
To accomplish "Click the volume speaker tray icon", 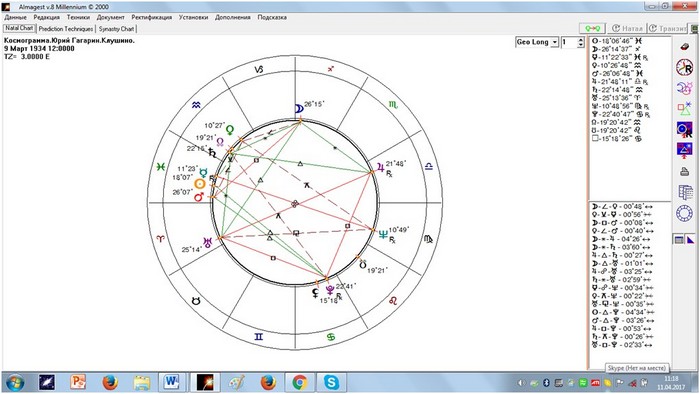I will (x=521, y=383).
